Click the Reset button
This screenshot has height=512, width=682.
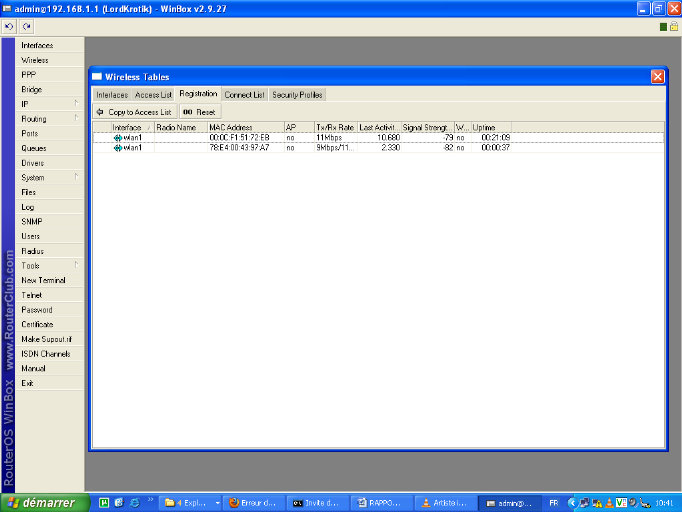(200, 112)
